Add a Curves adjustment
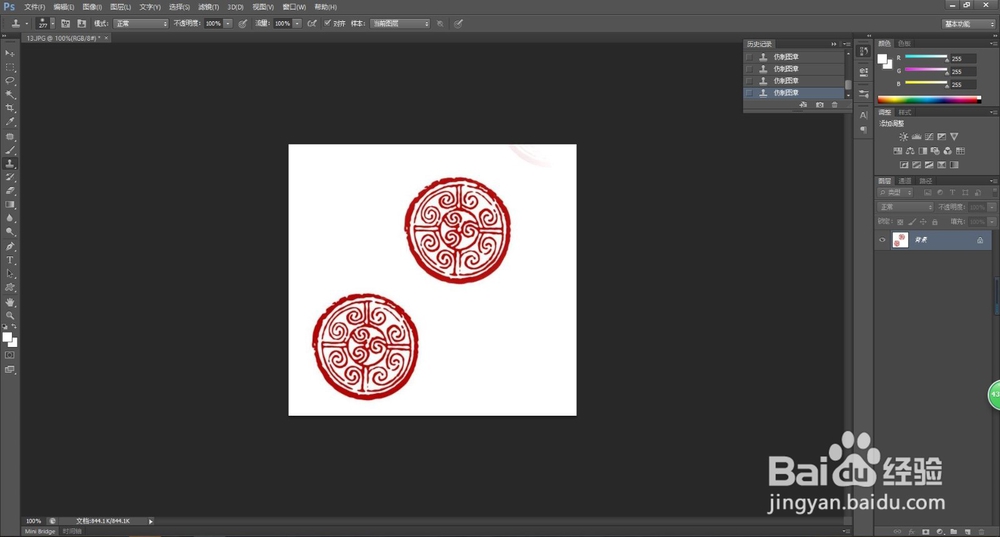The height and width of the screenshot is (537, 1000). [x=929, y=136]
